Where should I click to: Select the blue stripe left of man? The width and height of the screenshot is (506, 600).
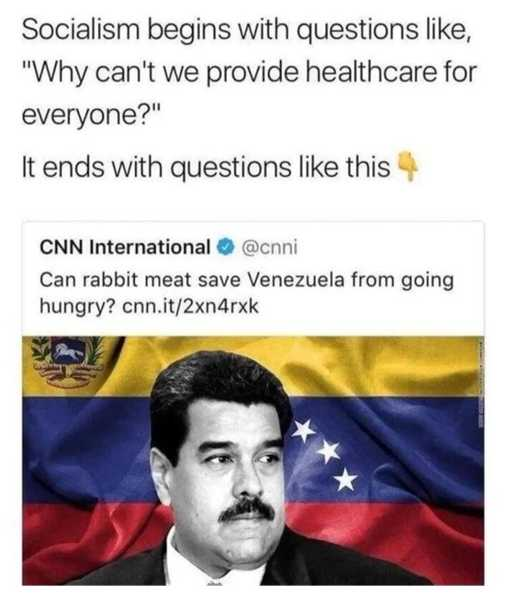(x=87, y=448)
